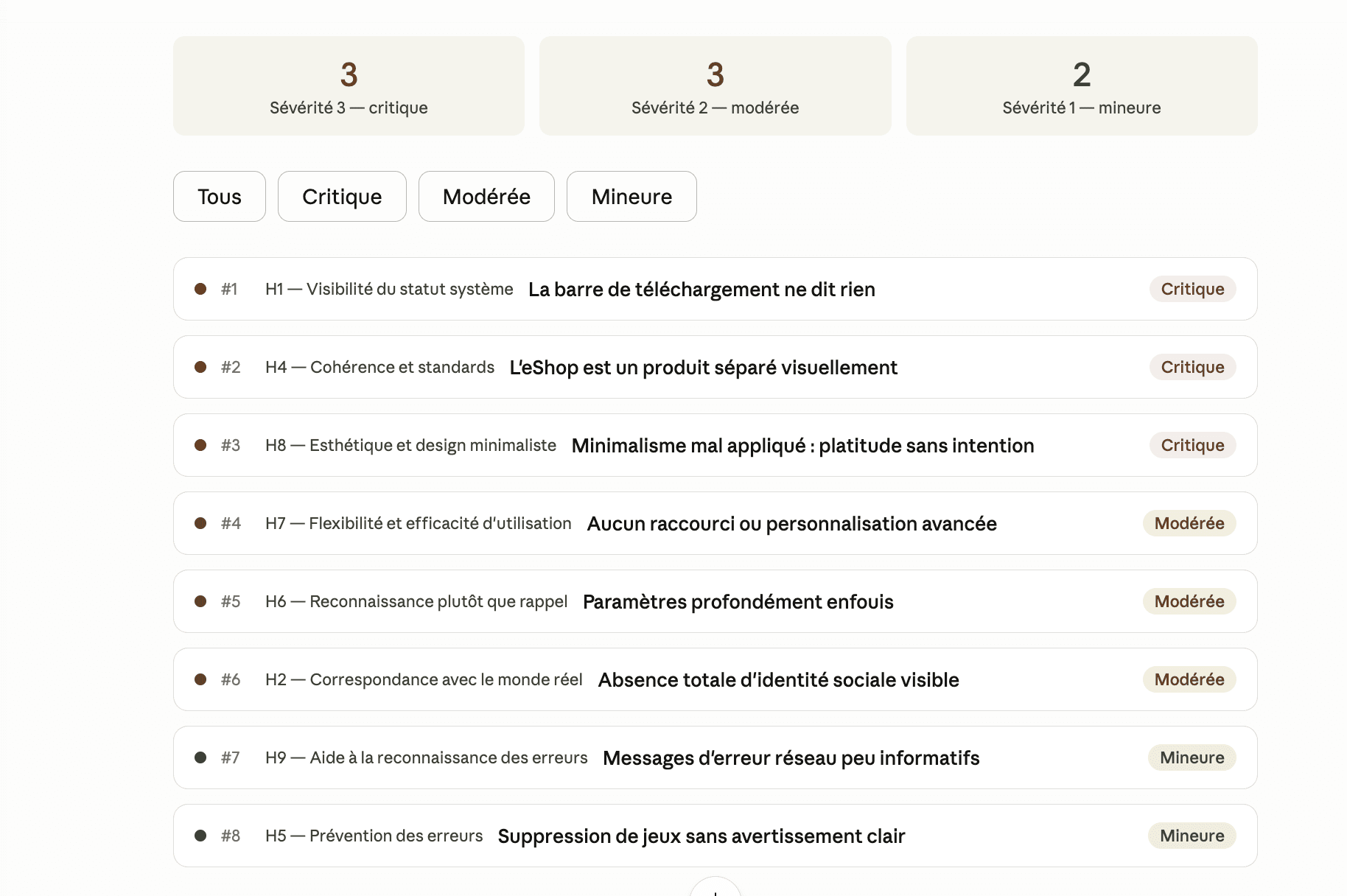
Task: Click the "H4 — Cohérence et standards" label
Action: 379,367
